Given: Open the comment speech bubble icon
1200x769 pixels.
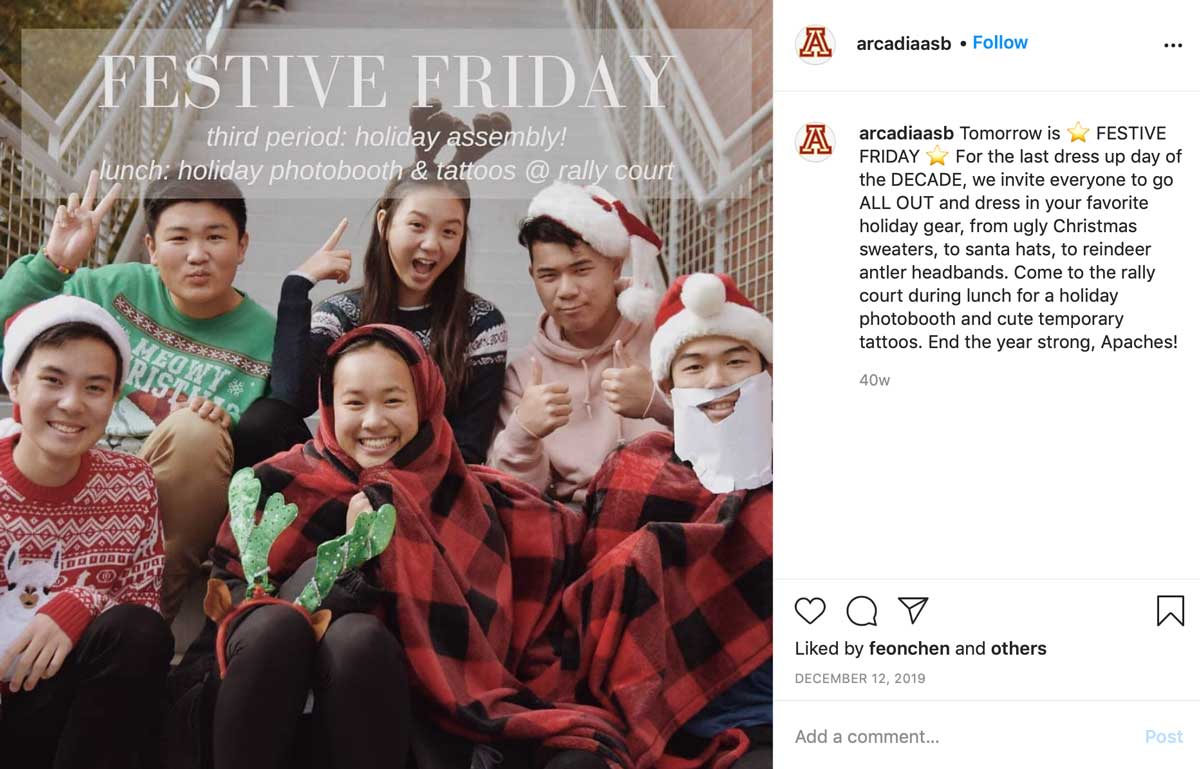Looking at the screenshot, I should (x=862, y=611).
